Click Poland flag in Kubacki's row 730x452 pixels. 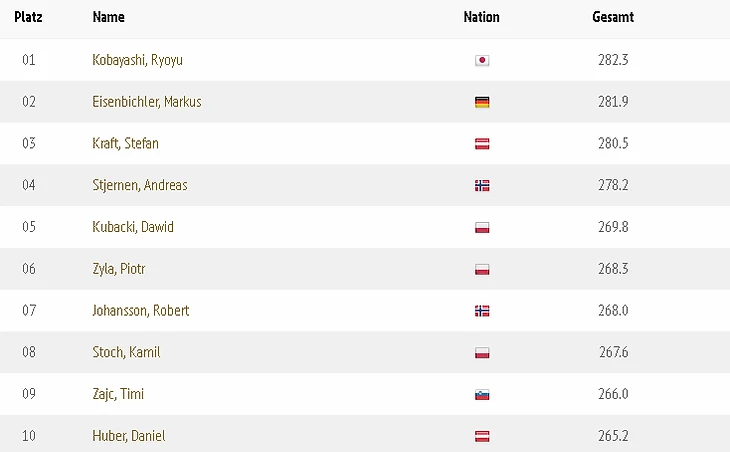[482, 228]
